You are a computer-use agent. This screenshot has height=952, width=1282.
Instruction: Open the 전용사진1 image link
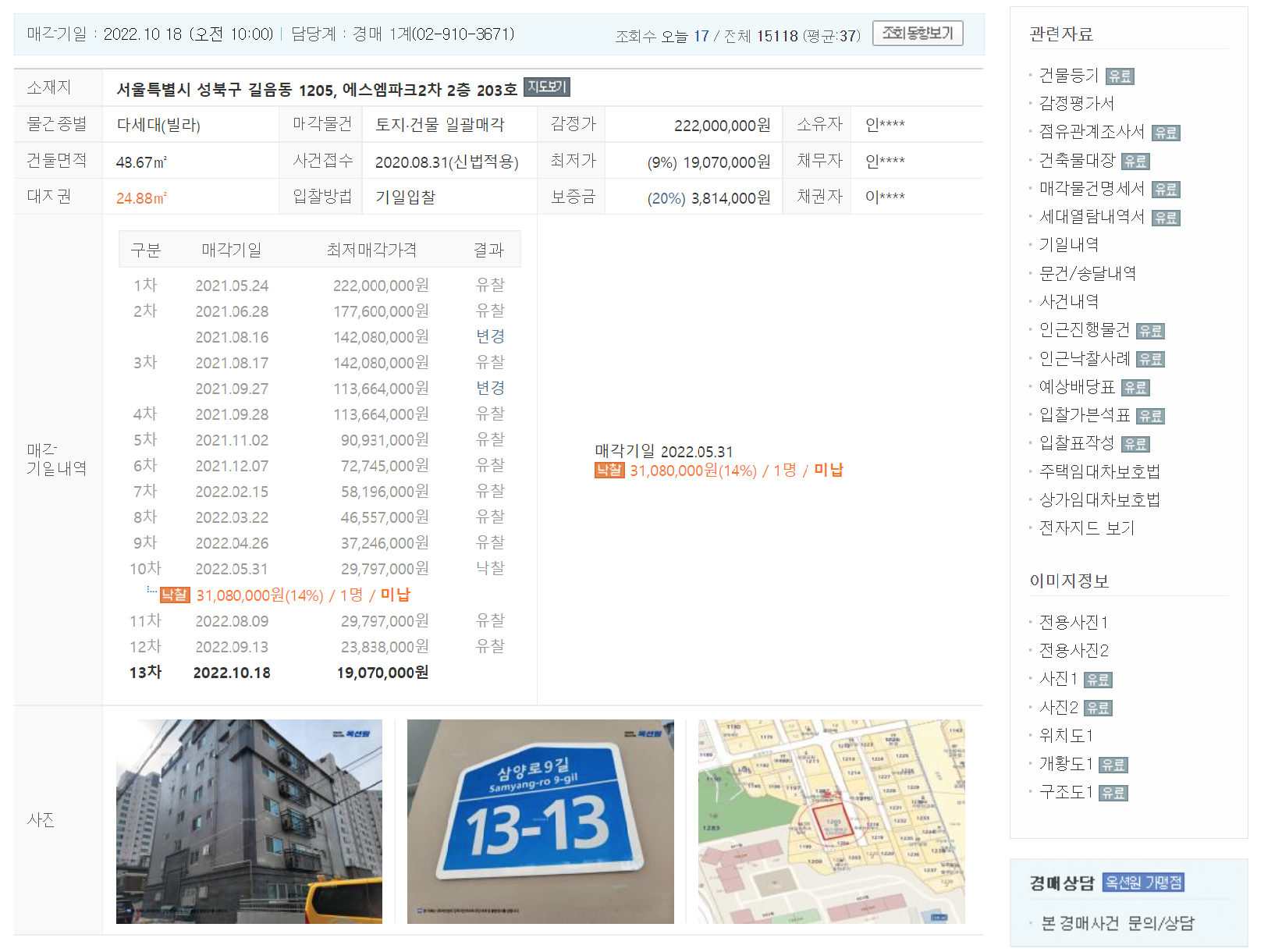tap(1073, 622)
